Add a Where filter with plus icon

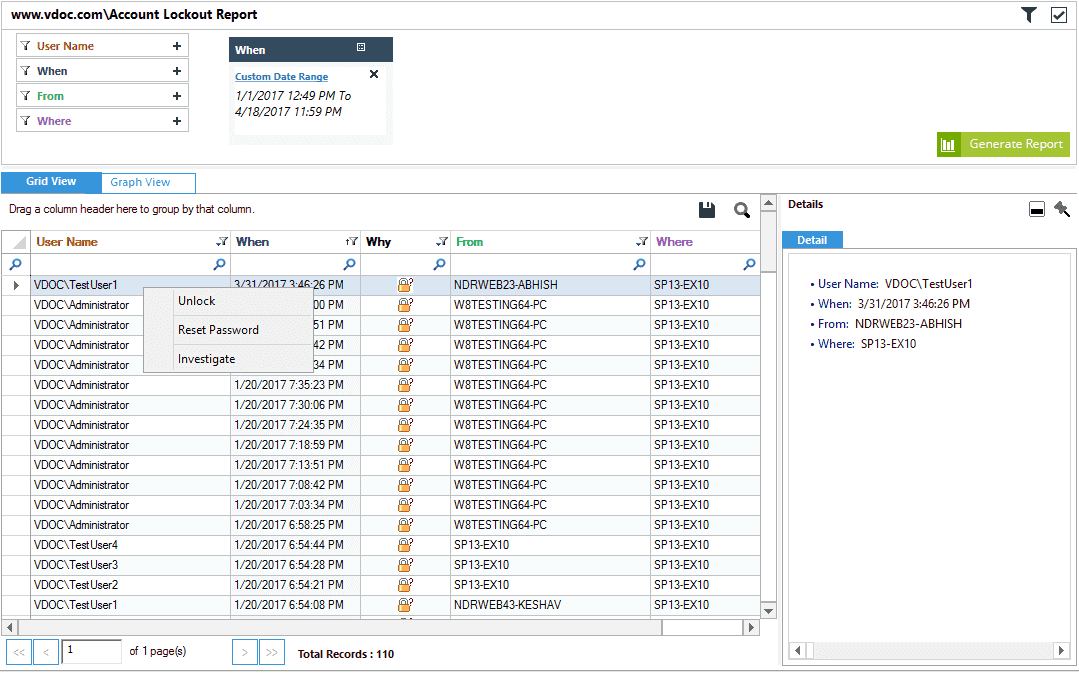[x=177, y=121]
